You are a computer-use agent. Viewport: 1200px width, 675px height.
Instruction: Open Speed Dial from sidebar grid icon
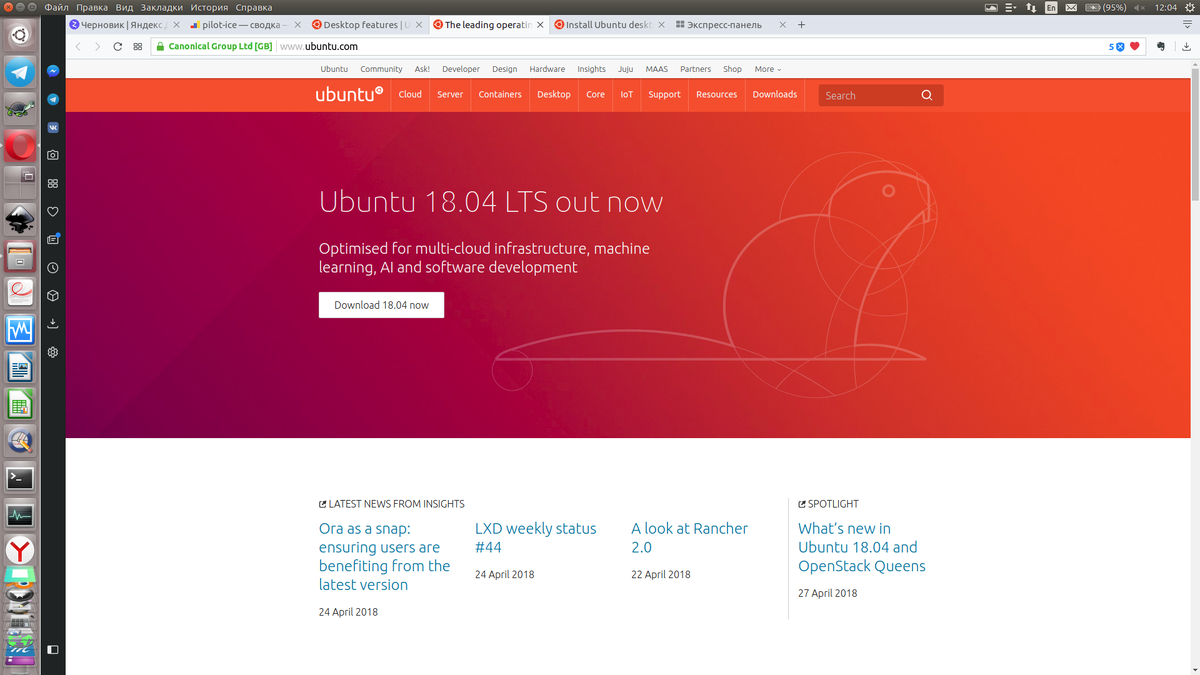pos(53,183)
